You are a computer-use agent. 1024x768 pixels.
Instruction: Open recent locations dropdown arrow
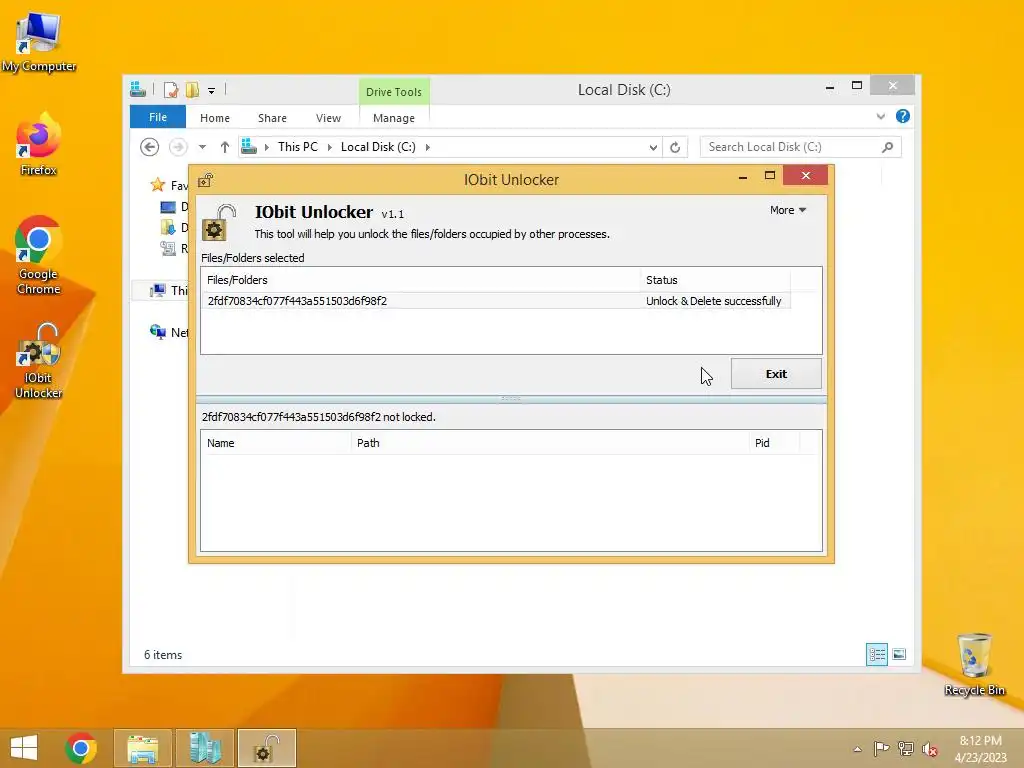[x=202, y=147]
